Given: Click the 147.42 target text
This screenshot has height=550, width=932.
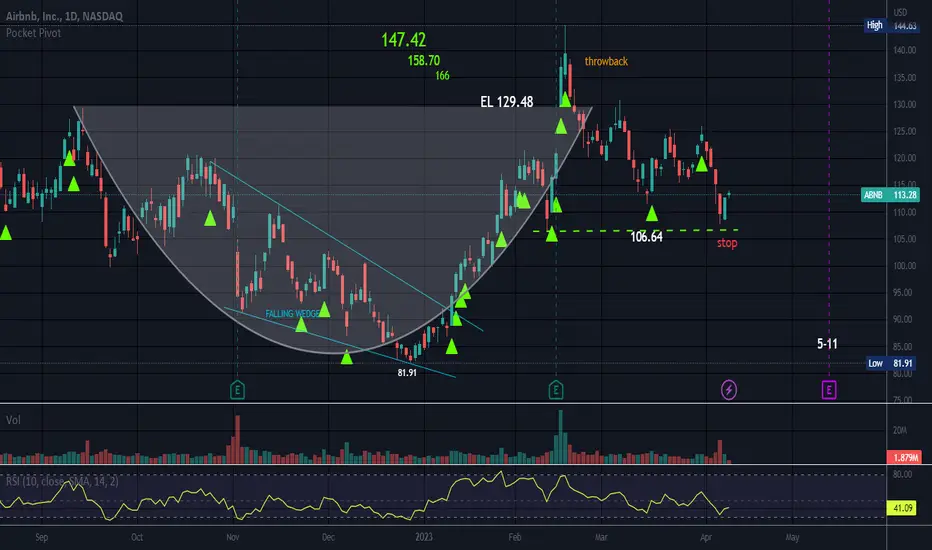Looking at the screenshot, I should tap(404, 40).
